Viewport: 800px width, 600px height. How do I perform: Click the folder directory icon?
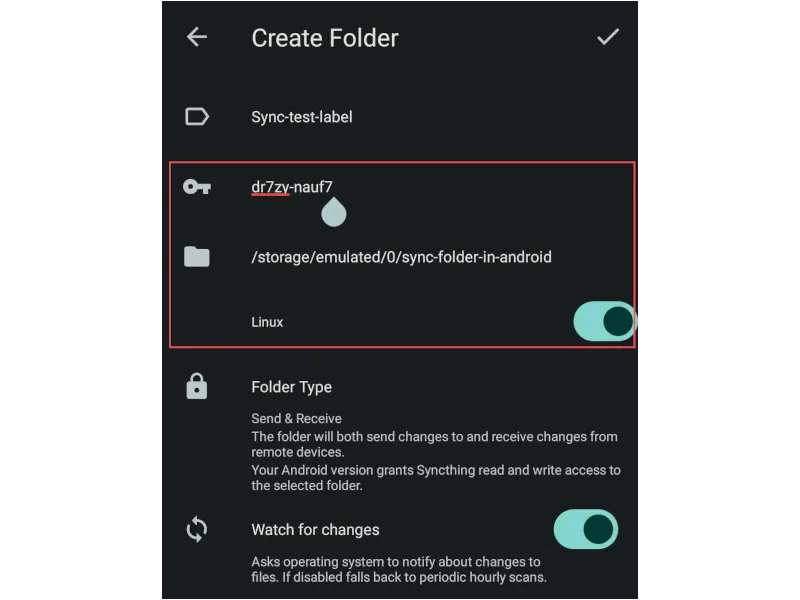[196, 257]
